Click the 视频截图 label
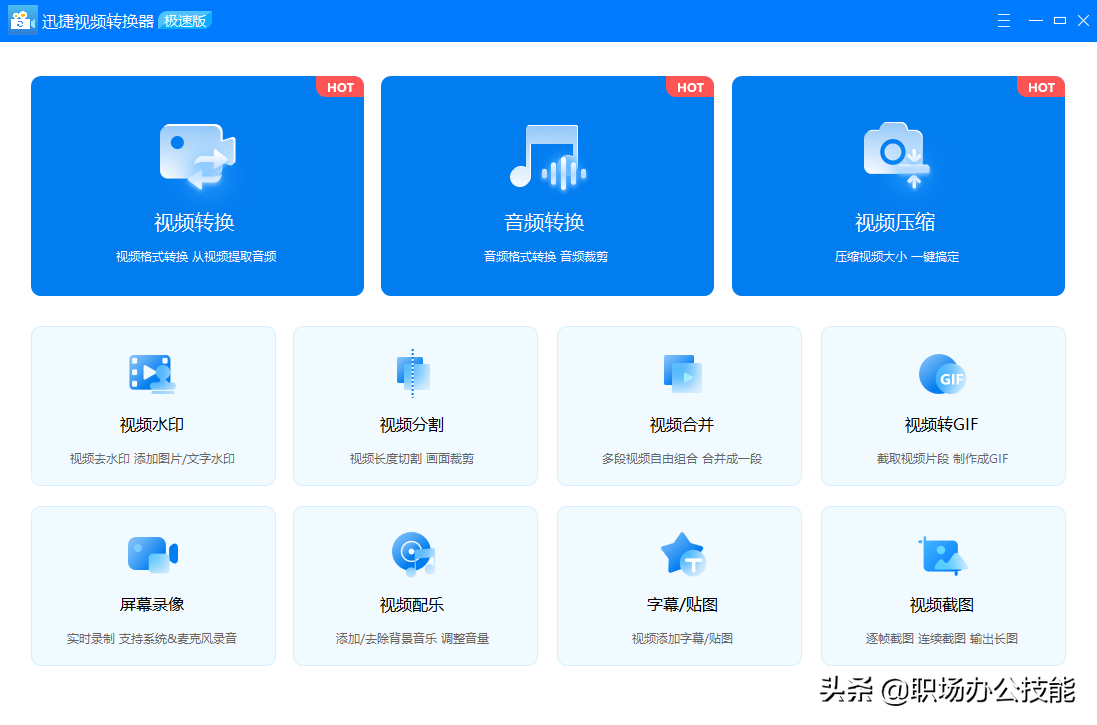The width and height of the screenshot is (1097, 725). pyautogui.click(x=942, y=605)
